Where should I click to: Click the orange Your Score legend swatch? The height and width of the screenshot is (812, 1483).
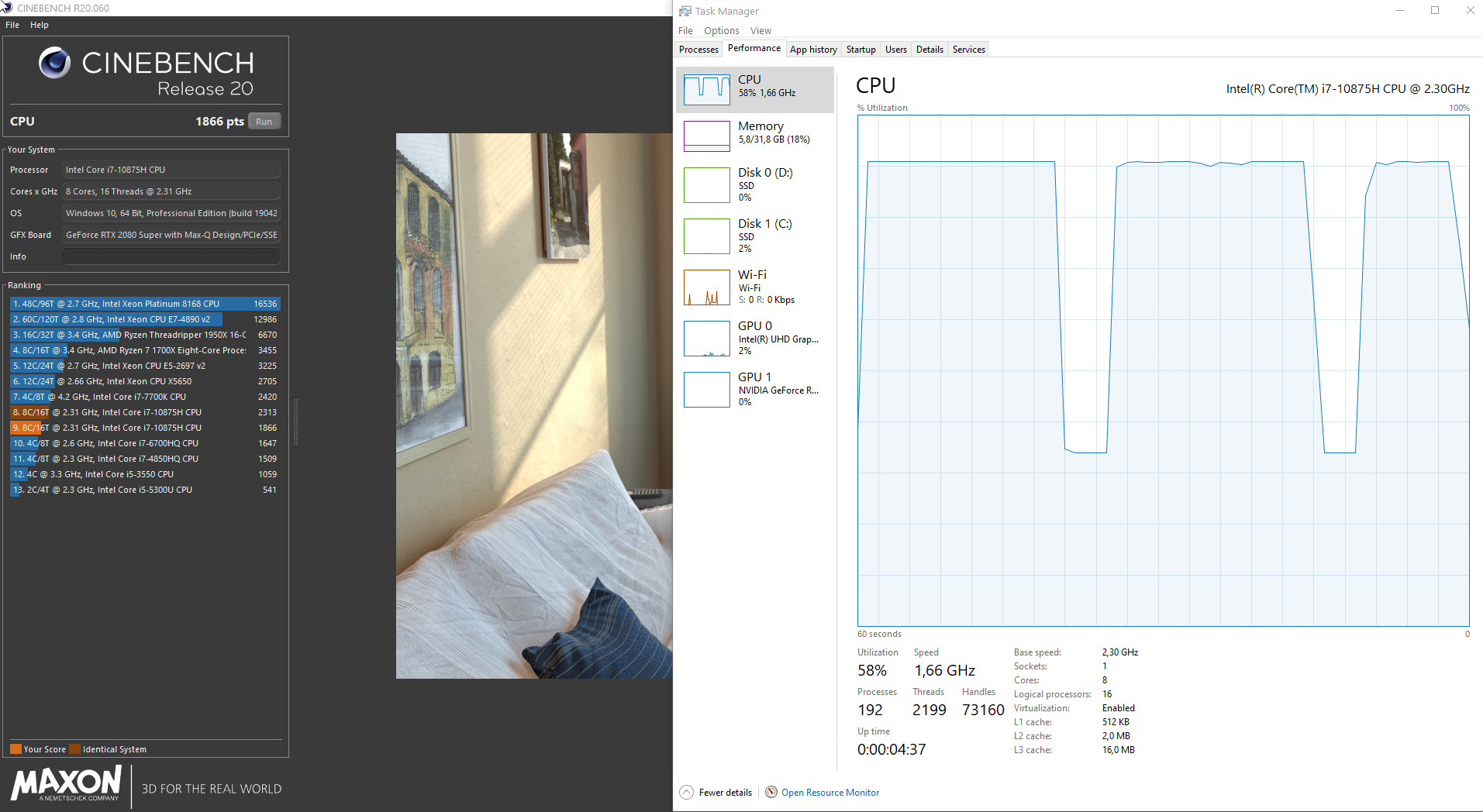click(x=16, y=749)
